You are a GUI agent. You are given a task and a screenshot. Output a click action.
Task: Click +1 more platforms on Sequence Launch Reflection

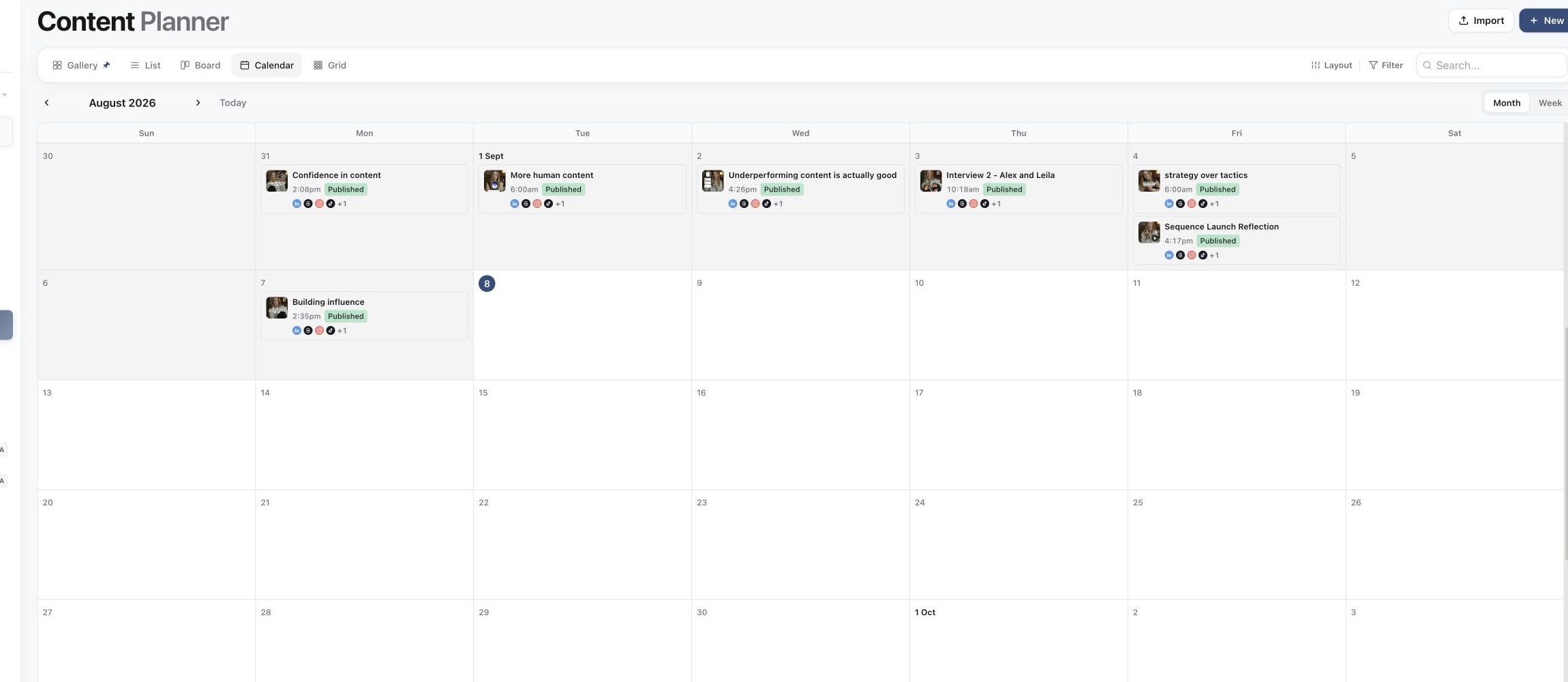click(x=1214, y=256)
